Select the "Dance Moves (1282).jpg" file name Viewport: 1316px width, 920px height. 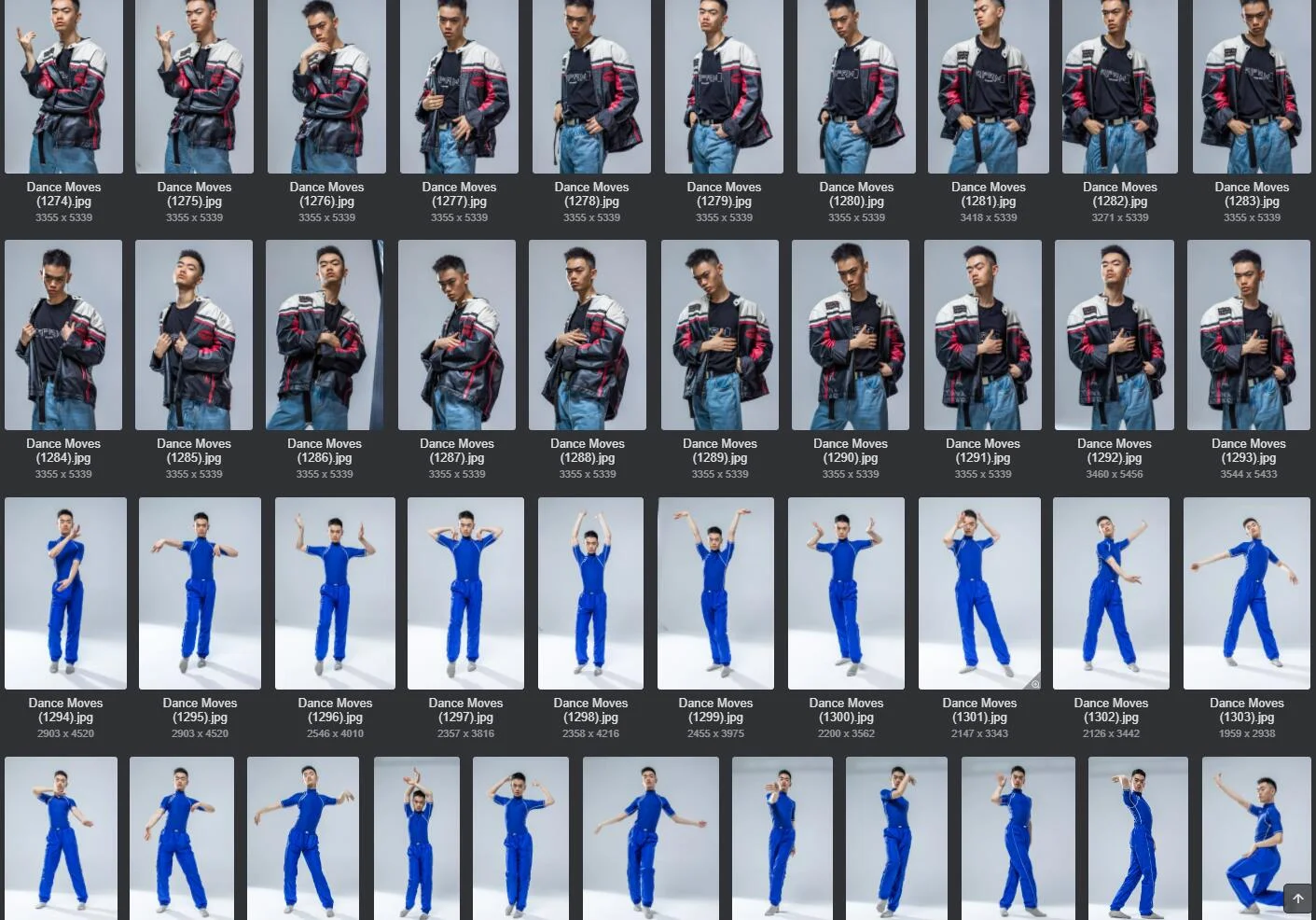click(x=1120, y=194)
